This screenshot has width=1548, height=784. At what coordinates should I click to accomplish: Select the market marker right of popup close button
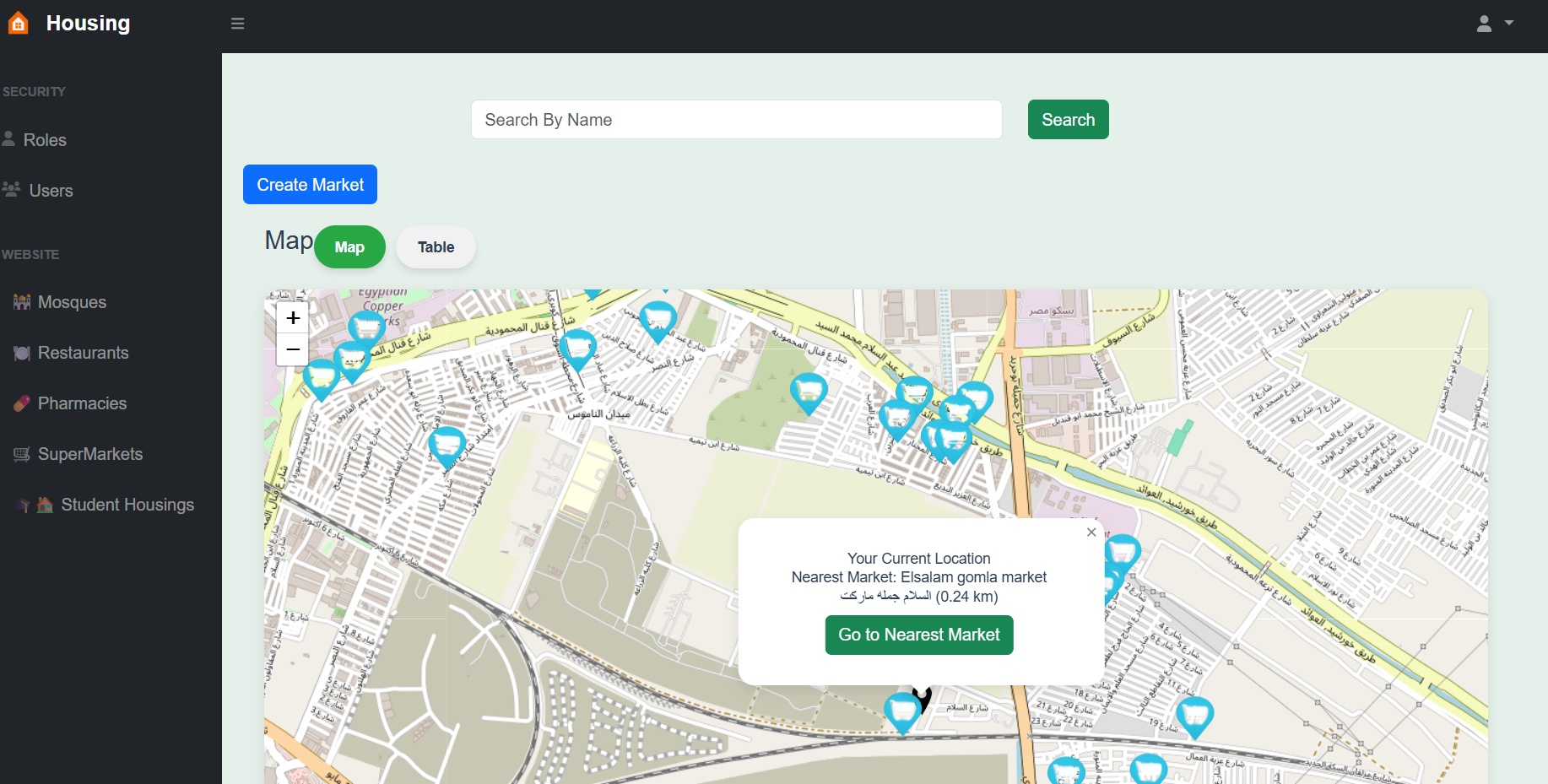coord(1123,555)
